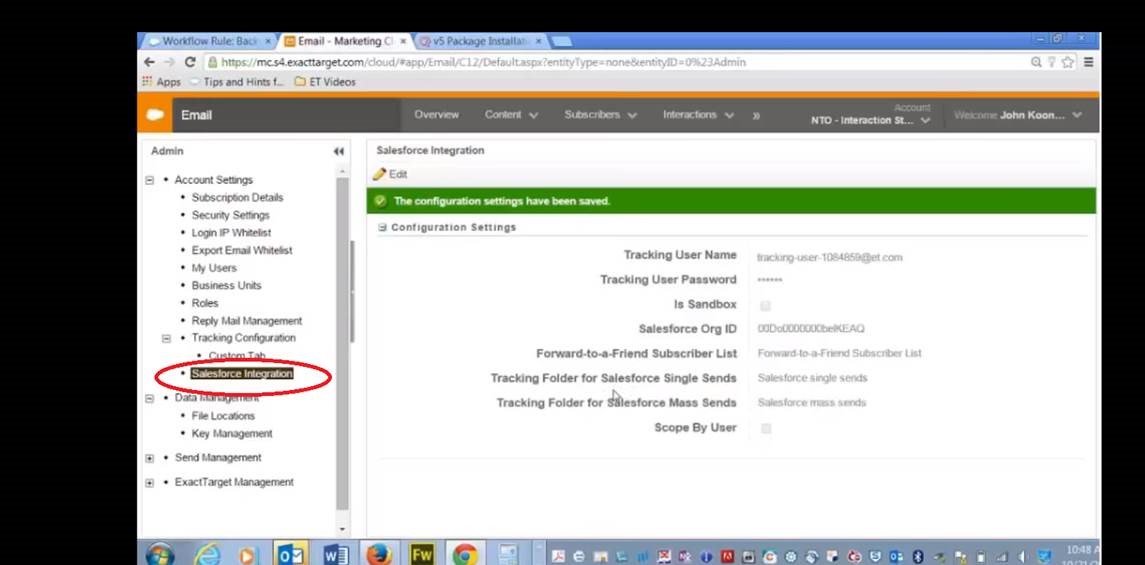This screenshot has height=565, width=1145.
Task: Bookmark the page with the star icon
Action: 1068,63
